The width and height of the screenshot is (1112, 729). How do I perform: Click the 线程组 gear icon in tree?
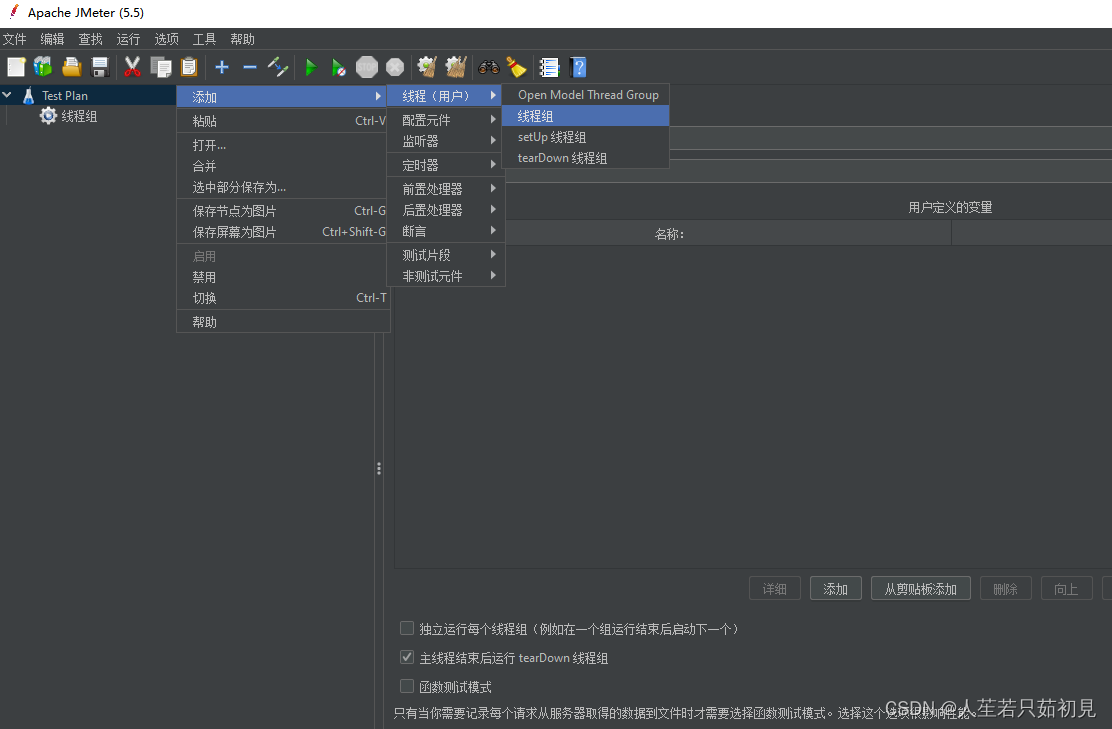click(x=48, y=116)
